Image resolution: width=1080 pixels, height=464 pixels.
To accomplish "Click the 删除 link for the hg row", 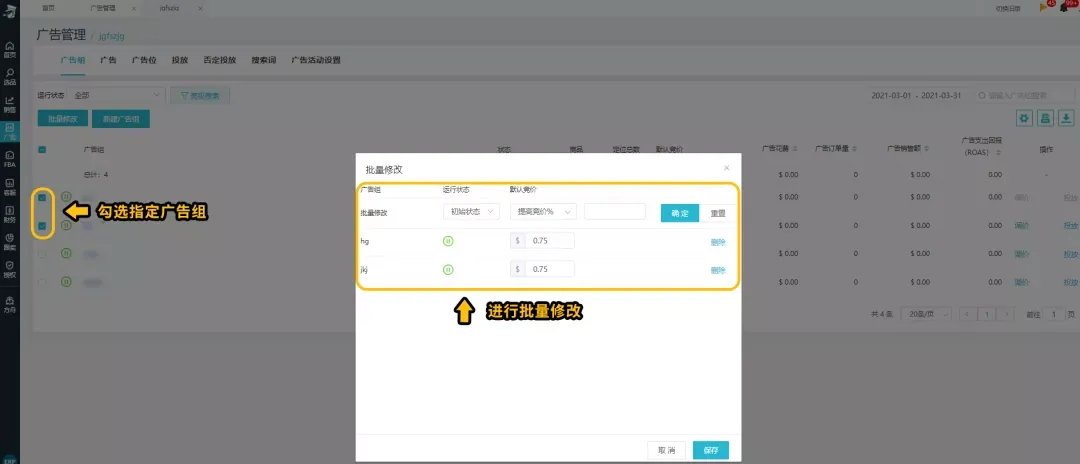I will click(718, 241).
